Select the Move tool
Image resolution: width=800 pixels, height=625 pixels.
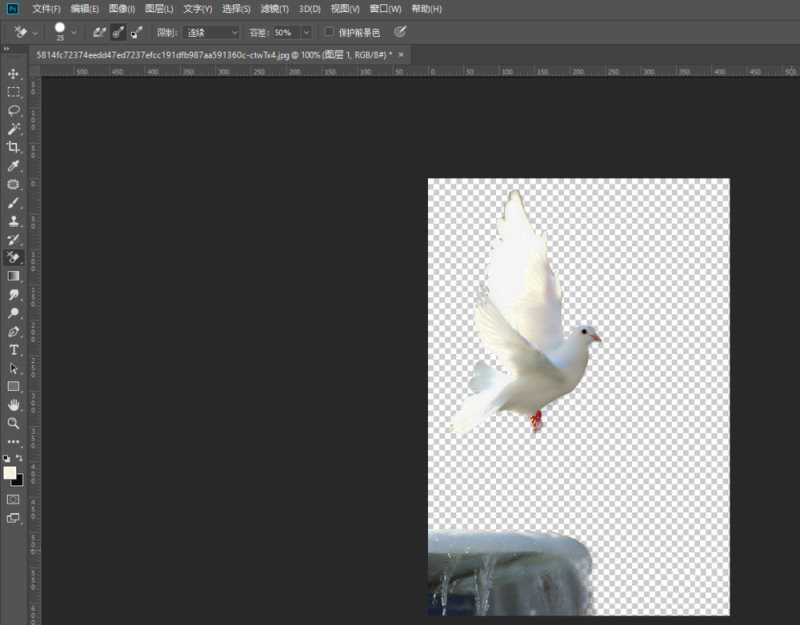point(14,74)
